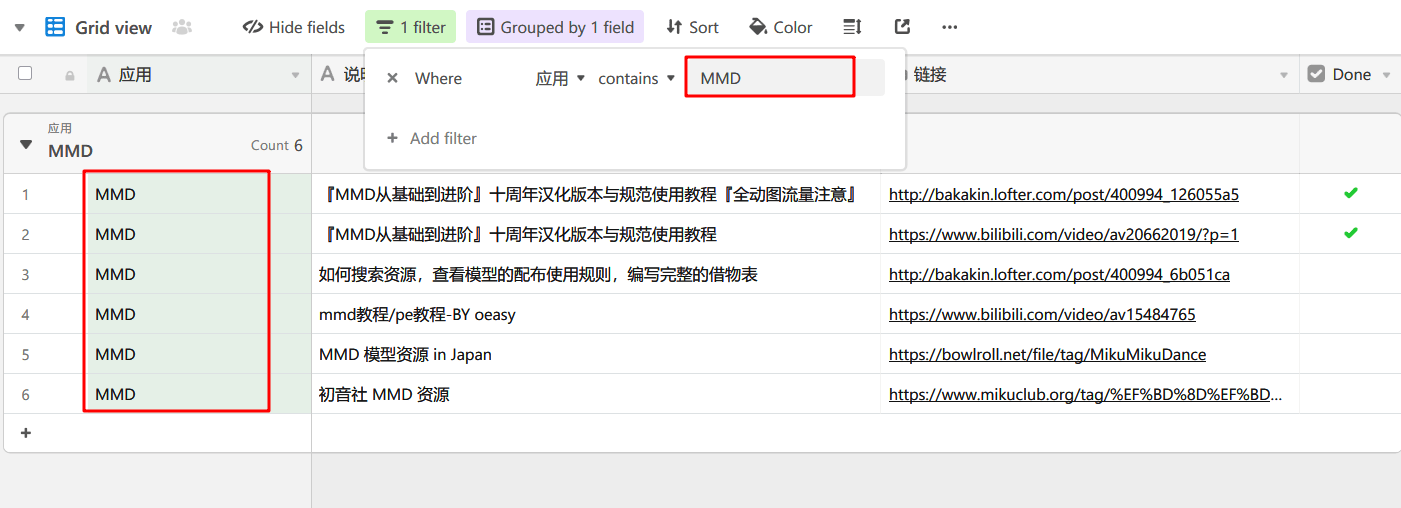Toggle the 1 filter button
Image resolution: width=1401 pixels, height=508 pixels.
411,27
